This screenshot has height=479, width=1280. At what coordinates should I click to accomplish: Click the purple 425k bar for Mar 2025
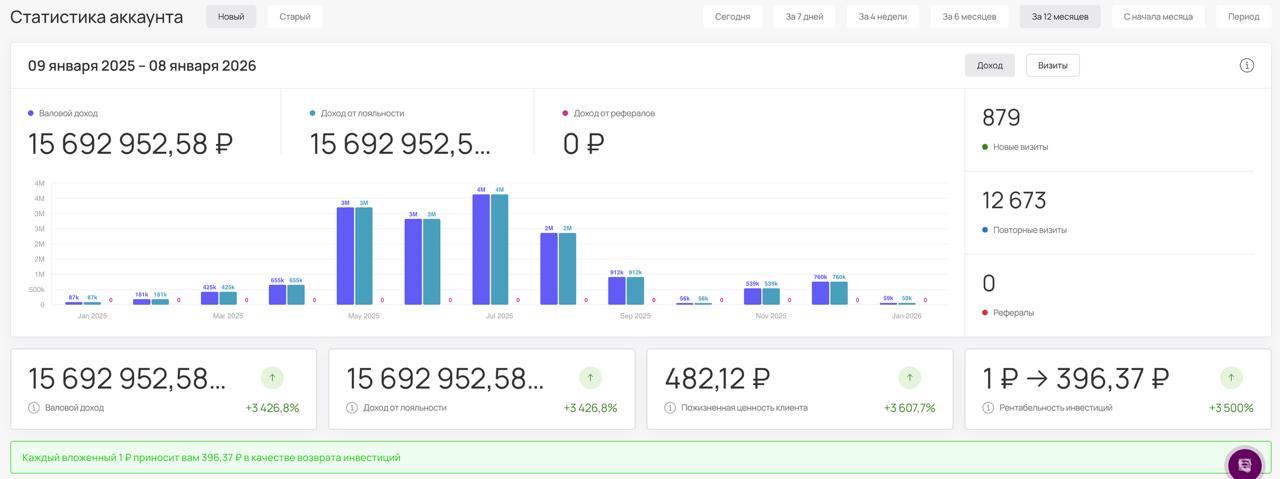(x=209, y=298)
